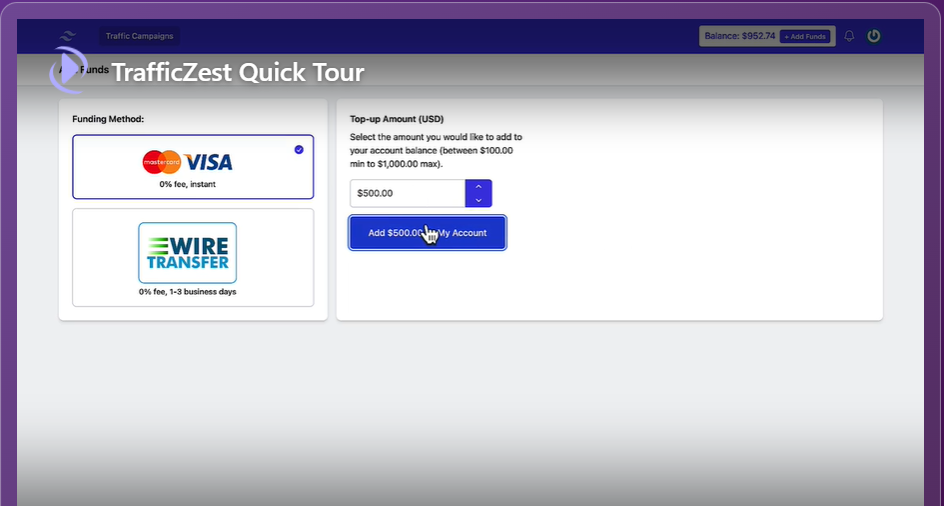Open the Traffic Campaigns menu item

point(140,36)
